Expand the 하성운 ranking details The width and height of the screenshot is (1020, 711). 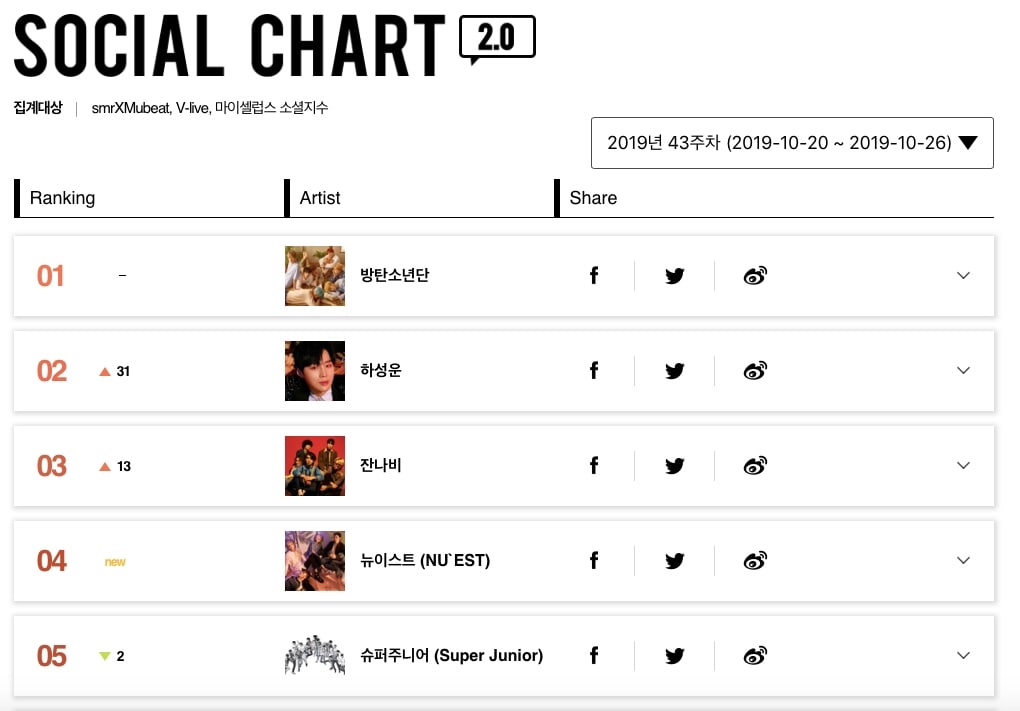[x=963, y=371]
